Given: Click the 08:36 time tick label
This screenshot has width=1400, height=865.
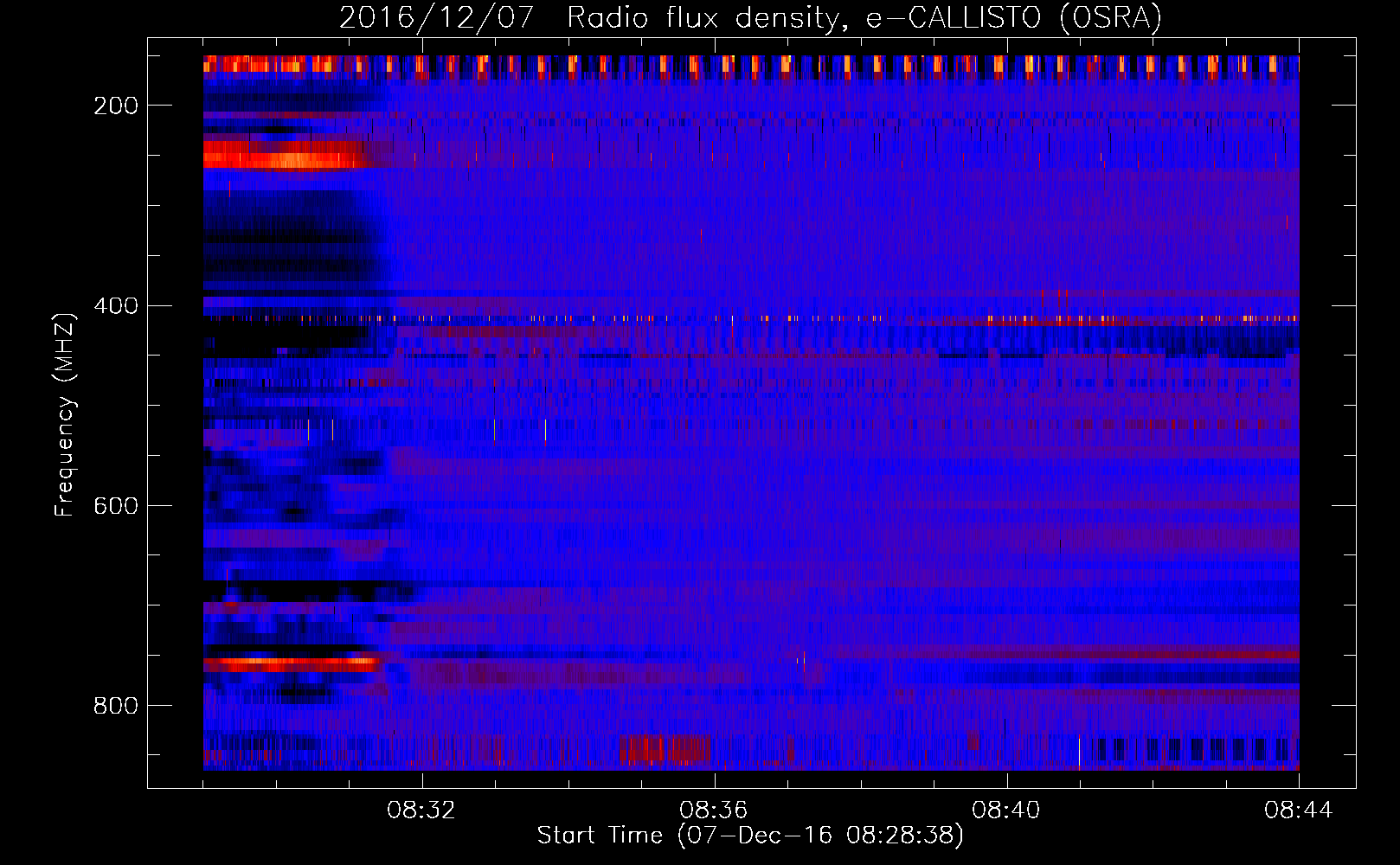Looking at the screenshot, I should point(714,811).
